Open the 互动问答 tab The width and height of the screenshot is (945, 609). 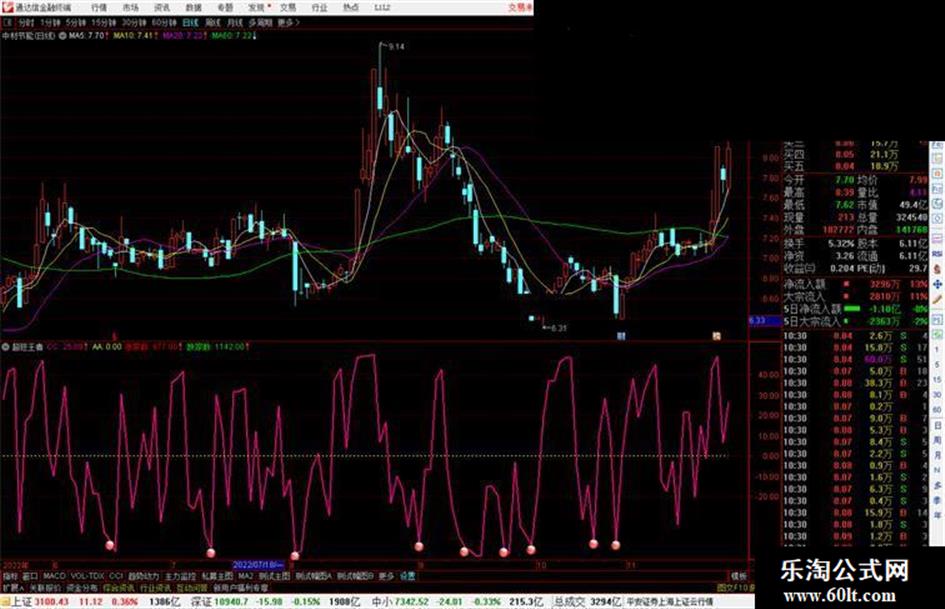191,587
